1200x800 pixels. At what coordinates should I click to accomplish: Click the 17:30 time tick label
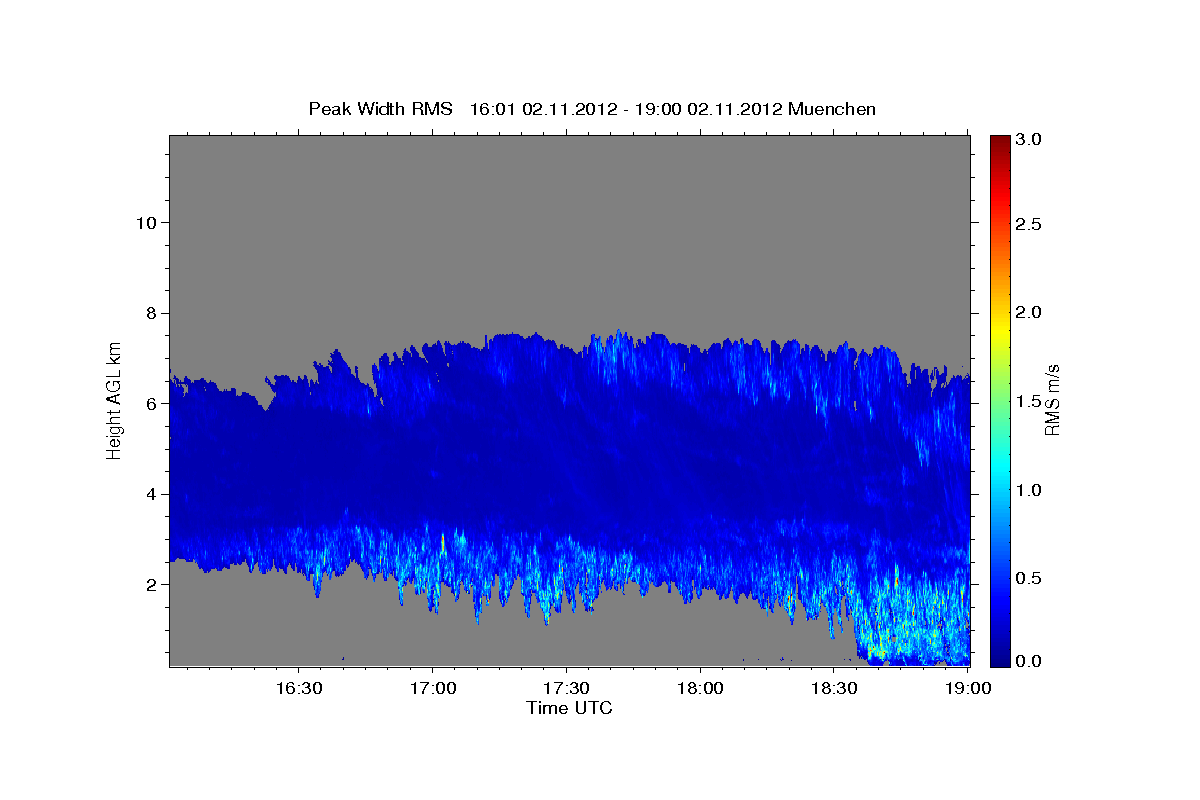pyautogui.click(x=566, y=689)
